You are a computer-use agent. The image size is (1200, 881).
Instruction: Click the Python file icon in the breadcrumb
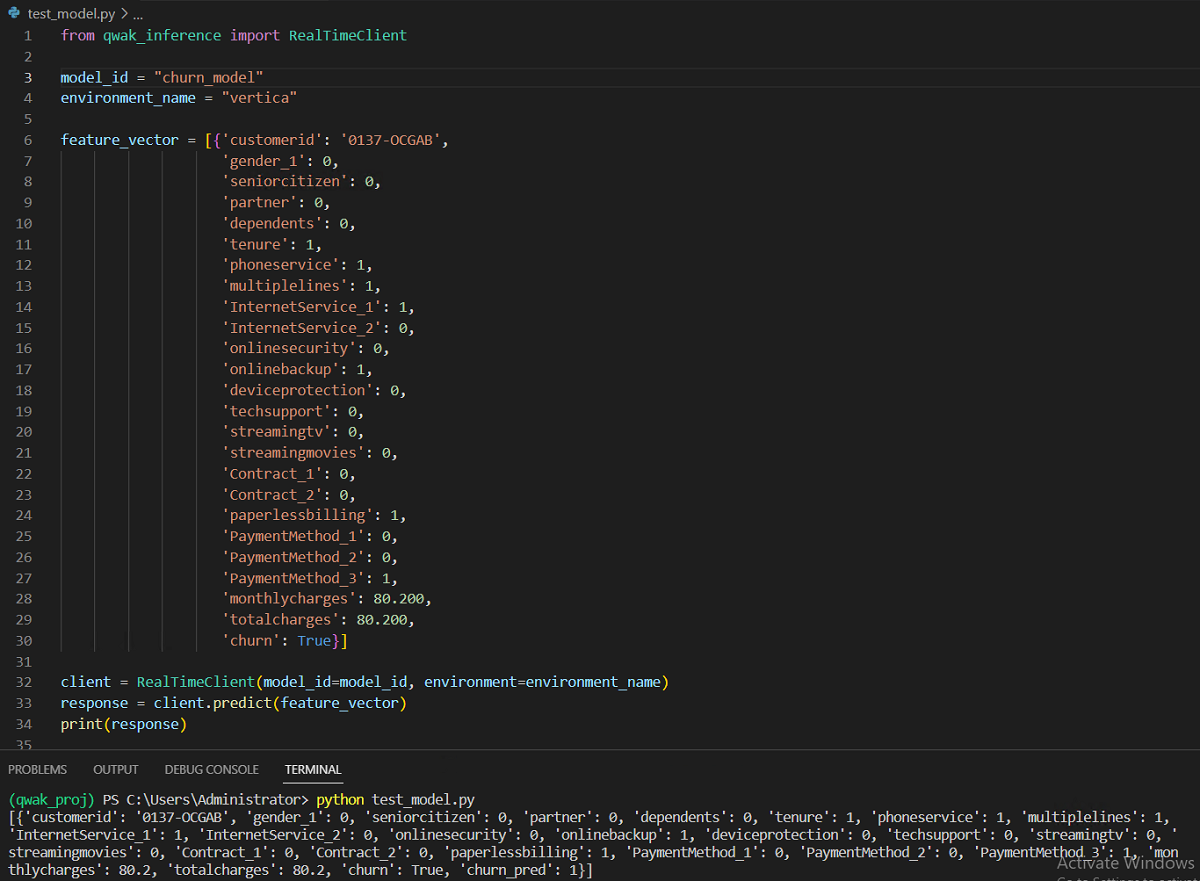tap(15, 14)
